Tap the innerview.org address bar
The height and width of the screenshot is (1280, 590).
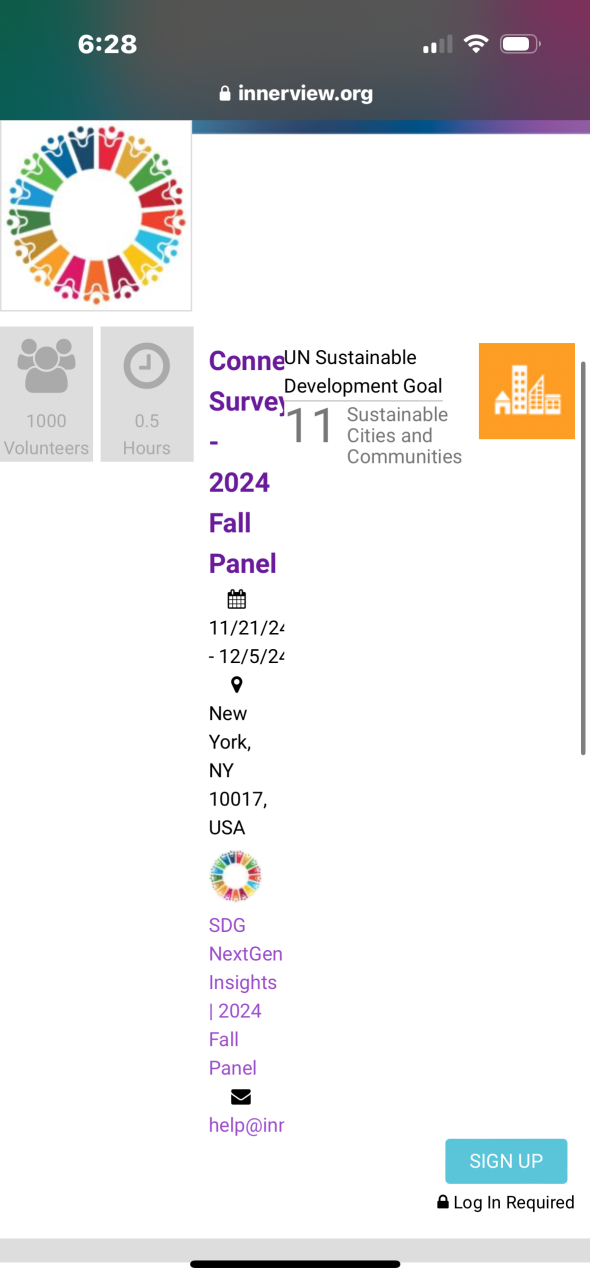click(295, 94)
